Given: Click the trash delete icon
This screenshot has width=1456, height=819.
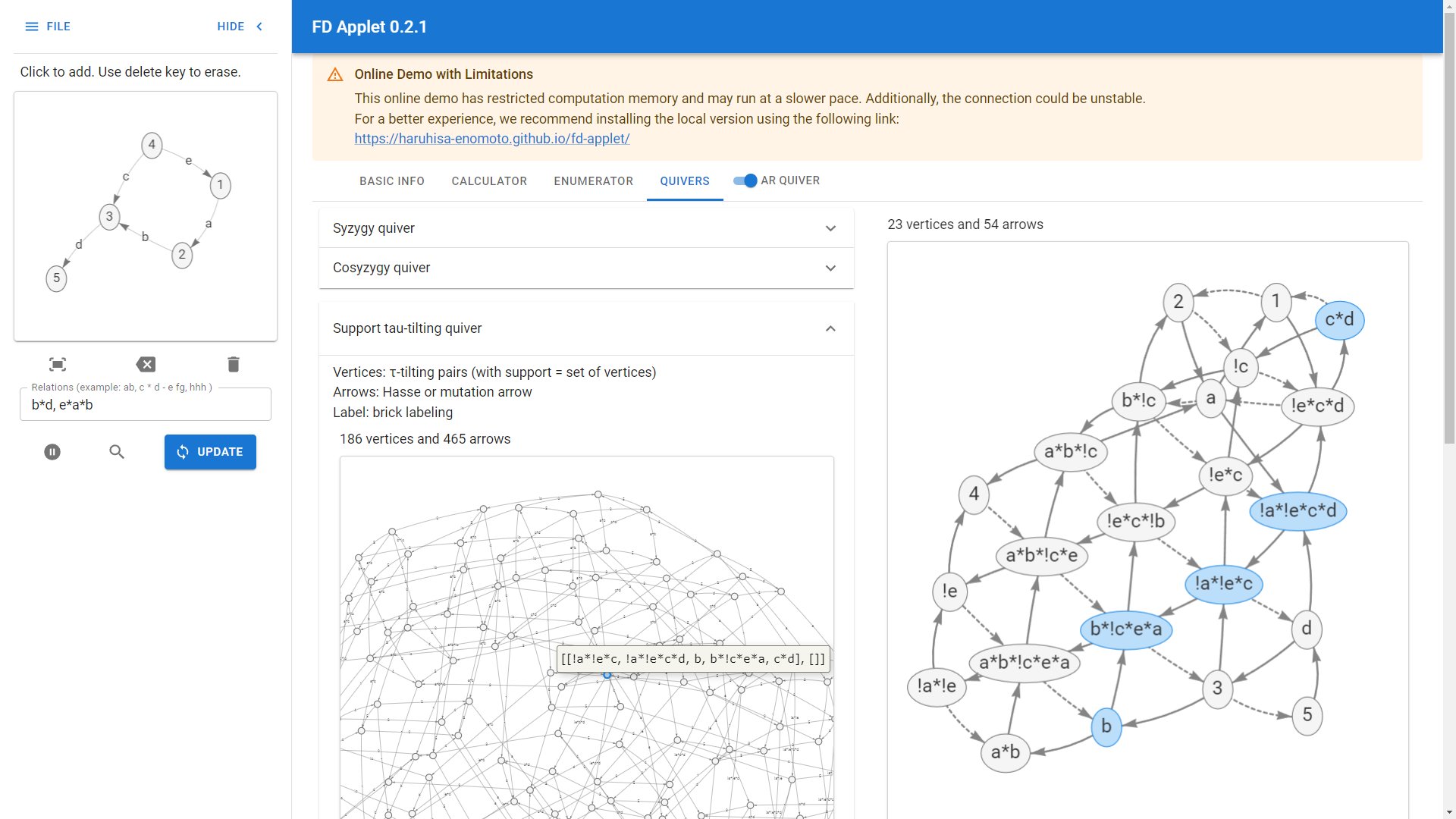Looking at the screenshot, I should (x=234, y=365).
